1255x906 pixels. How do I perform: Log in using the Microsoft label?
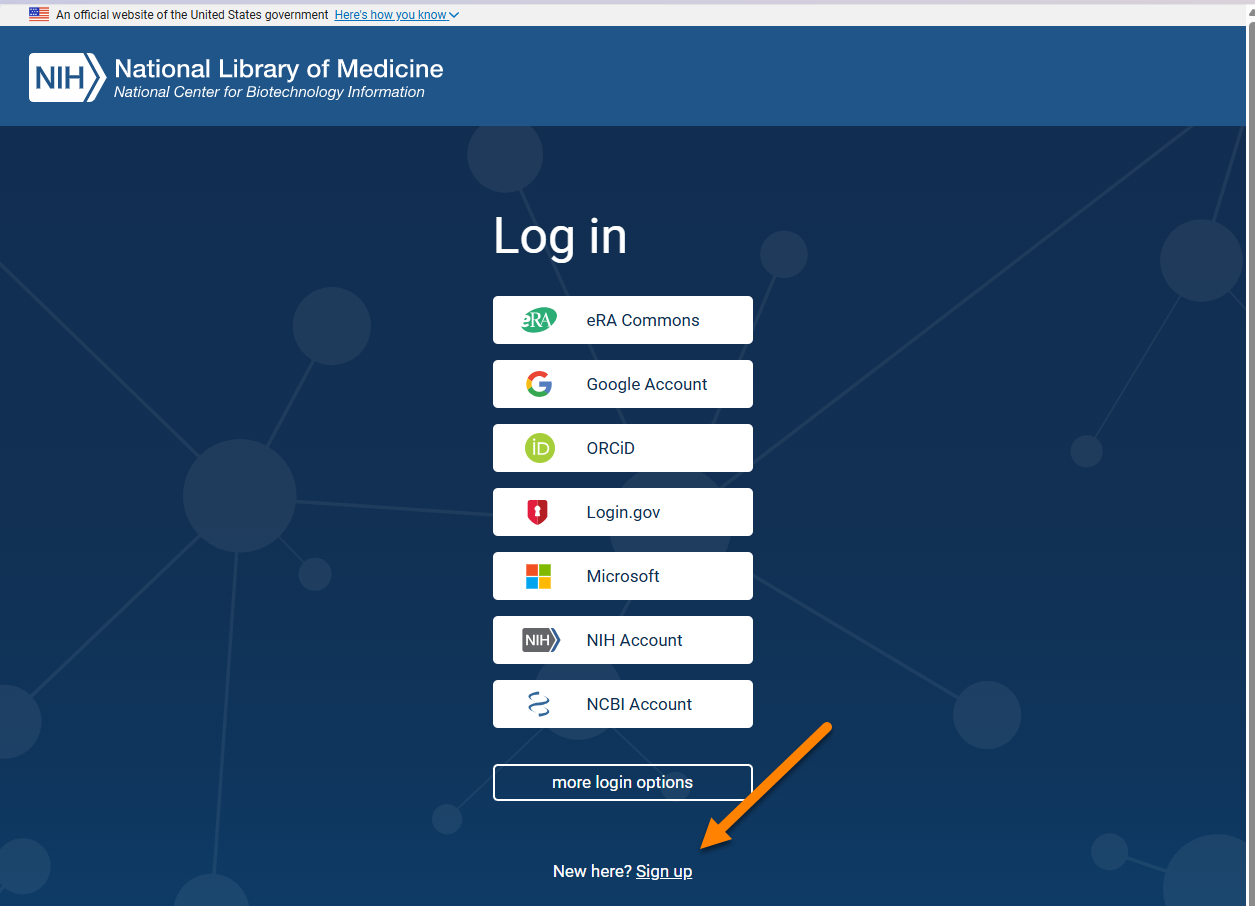coord(623,576)
